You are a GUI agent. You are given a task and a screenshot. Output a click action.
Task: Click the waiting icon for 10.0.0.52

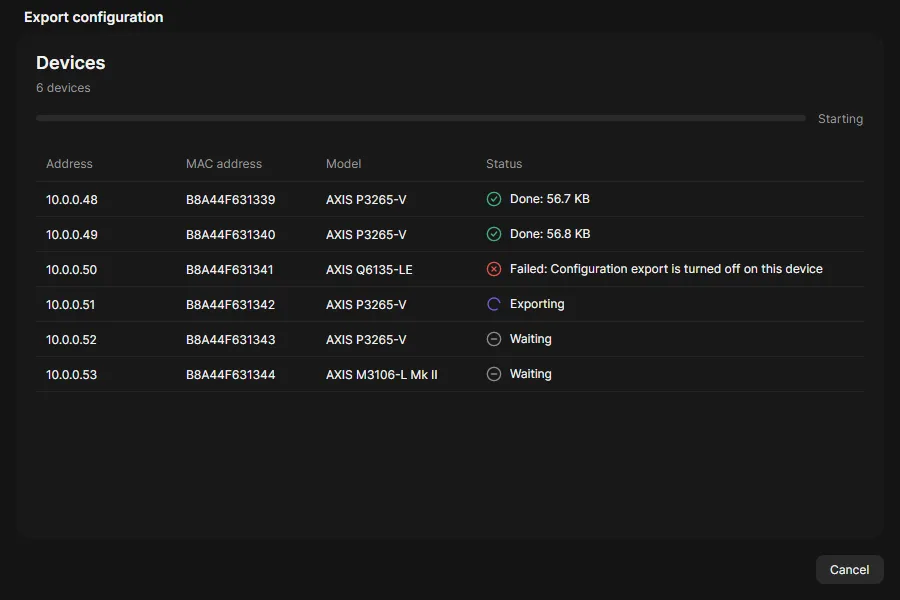click(x=494, y=339)
